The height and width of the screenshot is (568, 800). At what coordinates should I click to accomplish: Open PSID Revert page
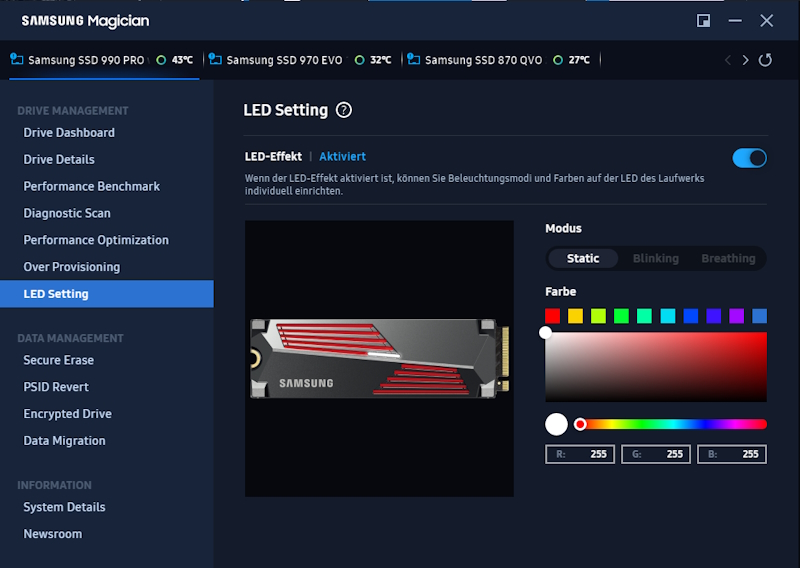(56, 387)
